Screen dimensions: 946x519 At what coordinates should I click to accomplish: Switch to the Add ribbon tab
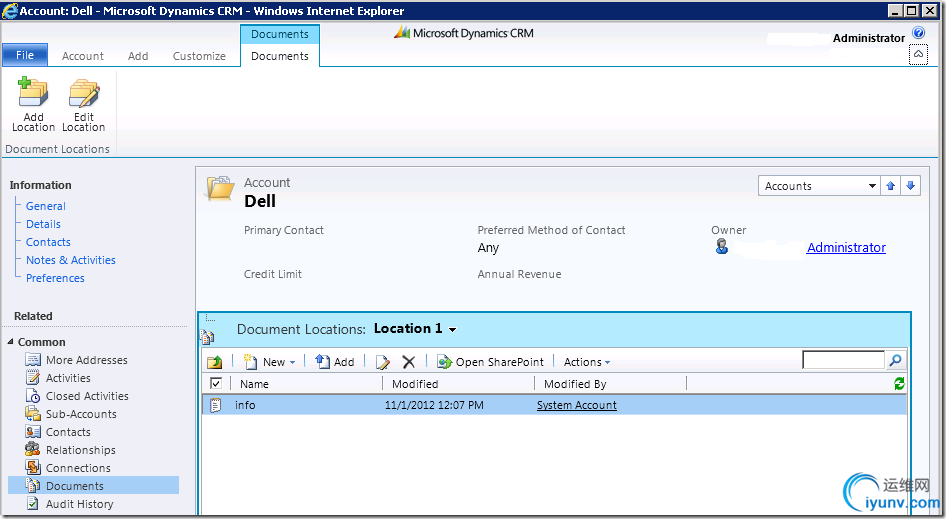tap(138, 56)
